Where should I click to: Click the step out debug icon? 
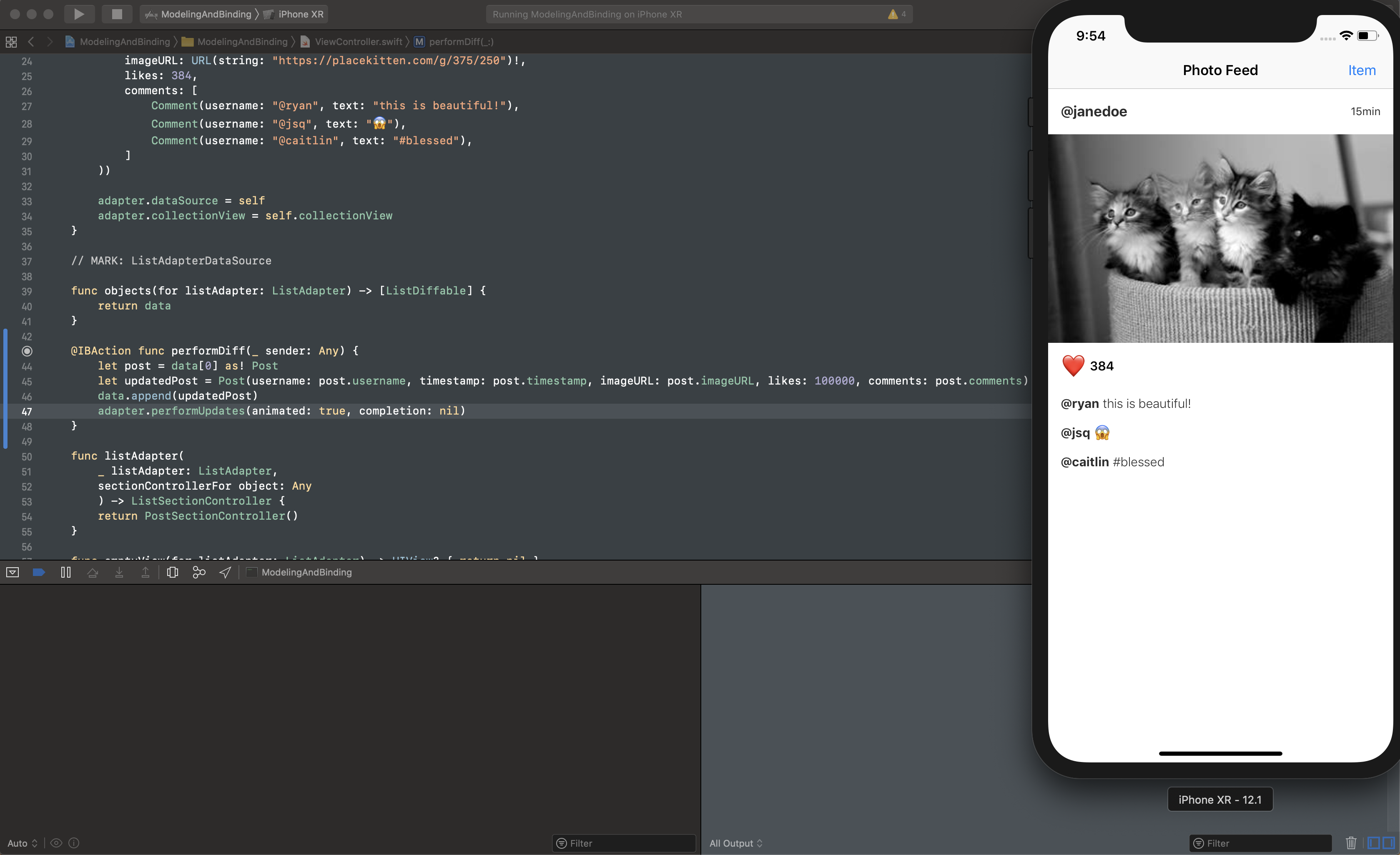click(145, 573)
